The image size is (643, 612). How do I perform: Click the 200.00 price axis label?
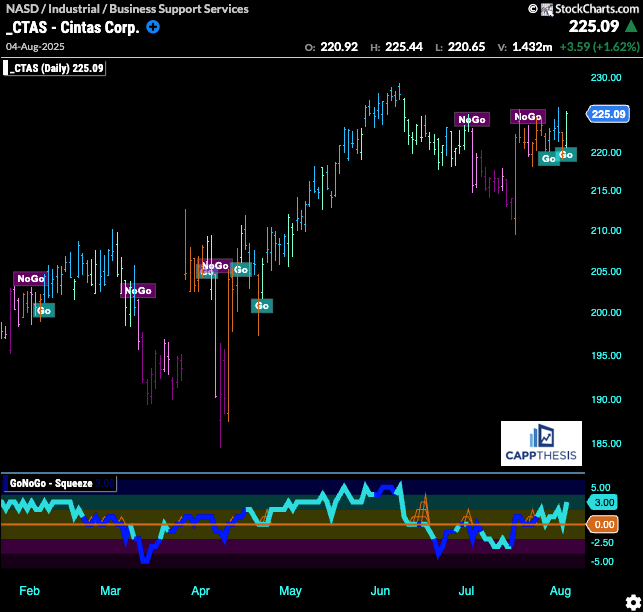[606, 313]
